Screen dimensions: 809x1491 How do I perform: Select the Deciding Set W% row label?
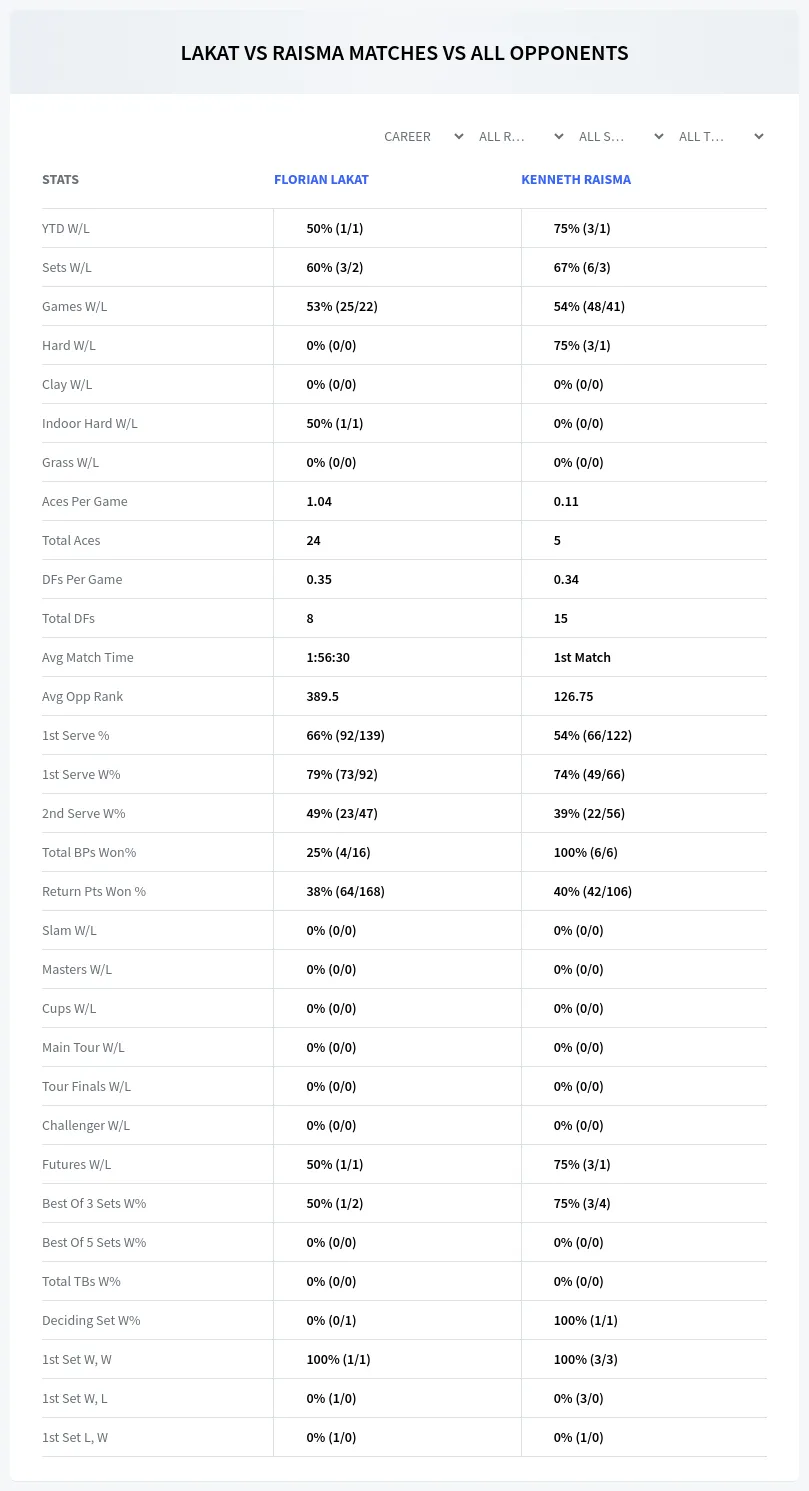pyautogui.click(x=91, y=1320)
